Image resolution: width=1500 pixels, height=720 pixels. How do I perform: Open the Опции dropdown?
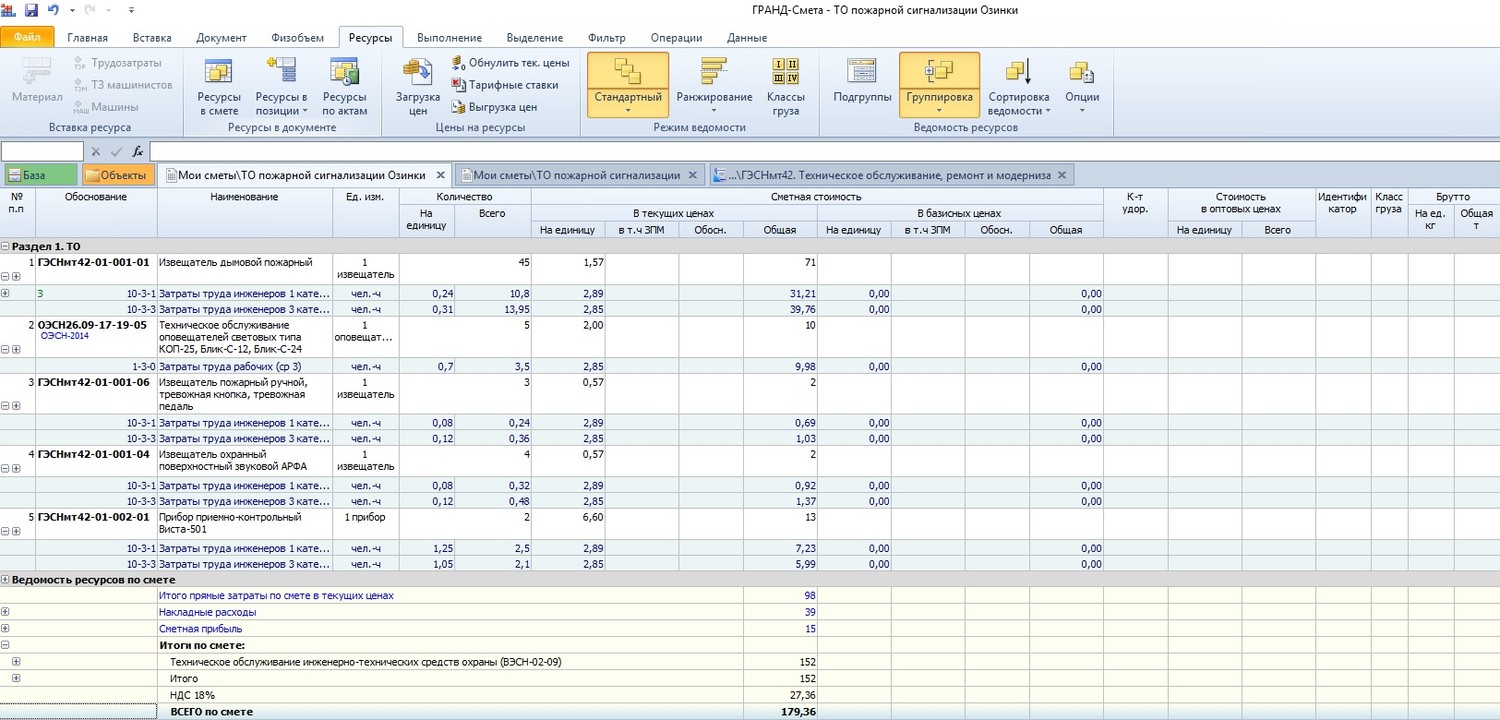[x=1082, y=97]
